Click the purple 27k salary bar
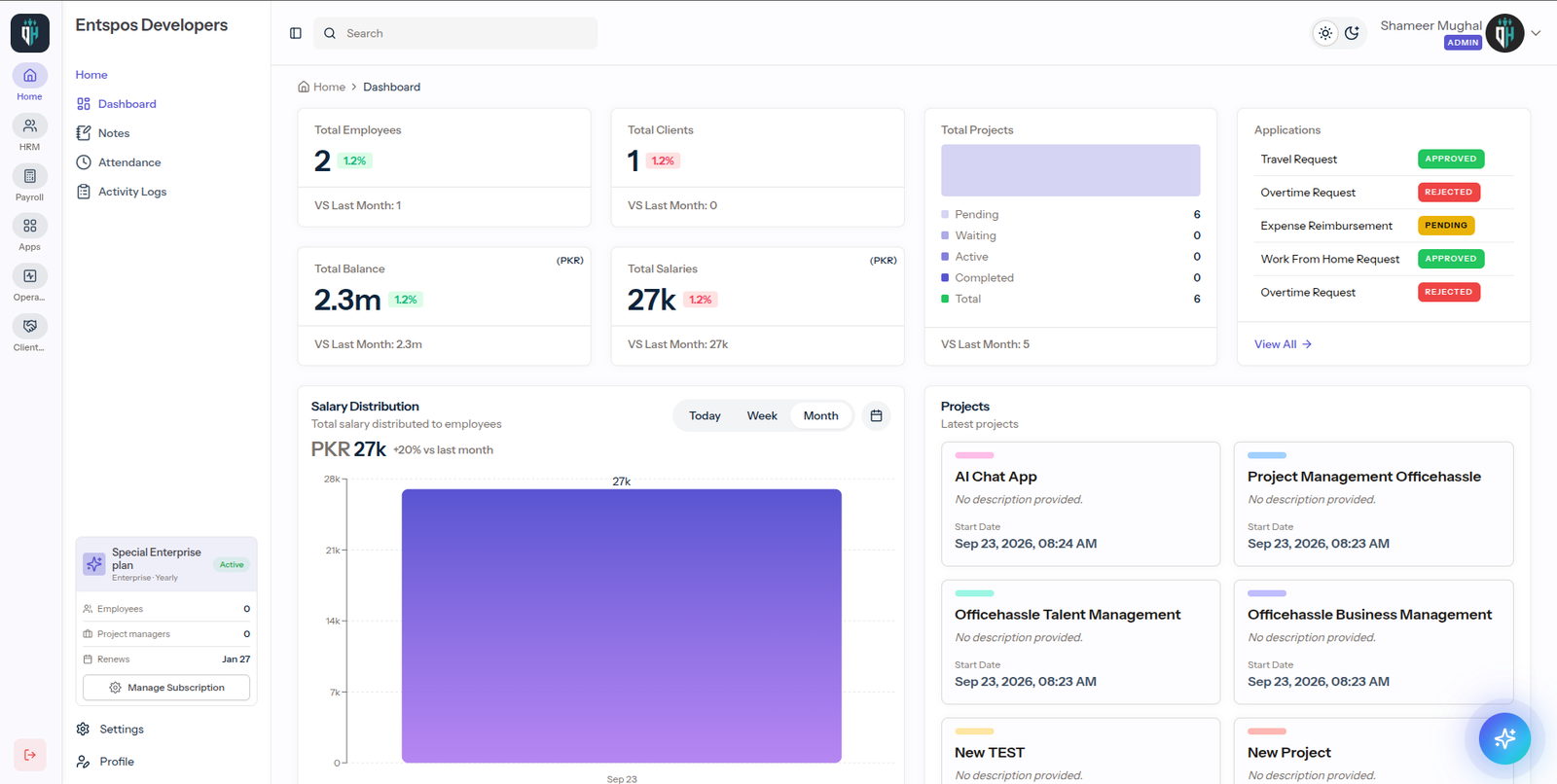 point(622,625)
